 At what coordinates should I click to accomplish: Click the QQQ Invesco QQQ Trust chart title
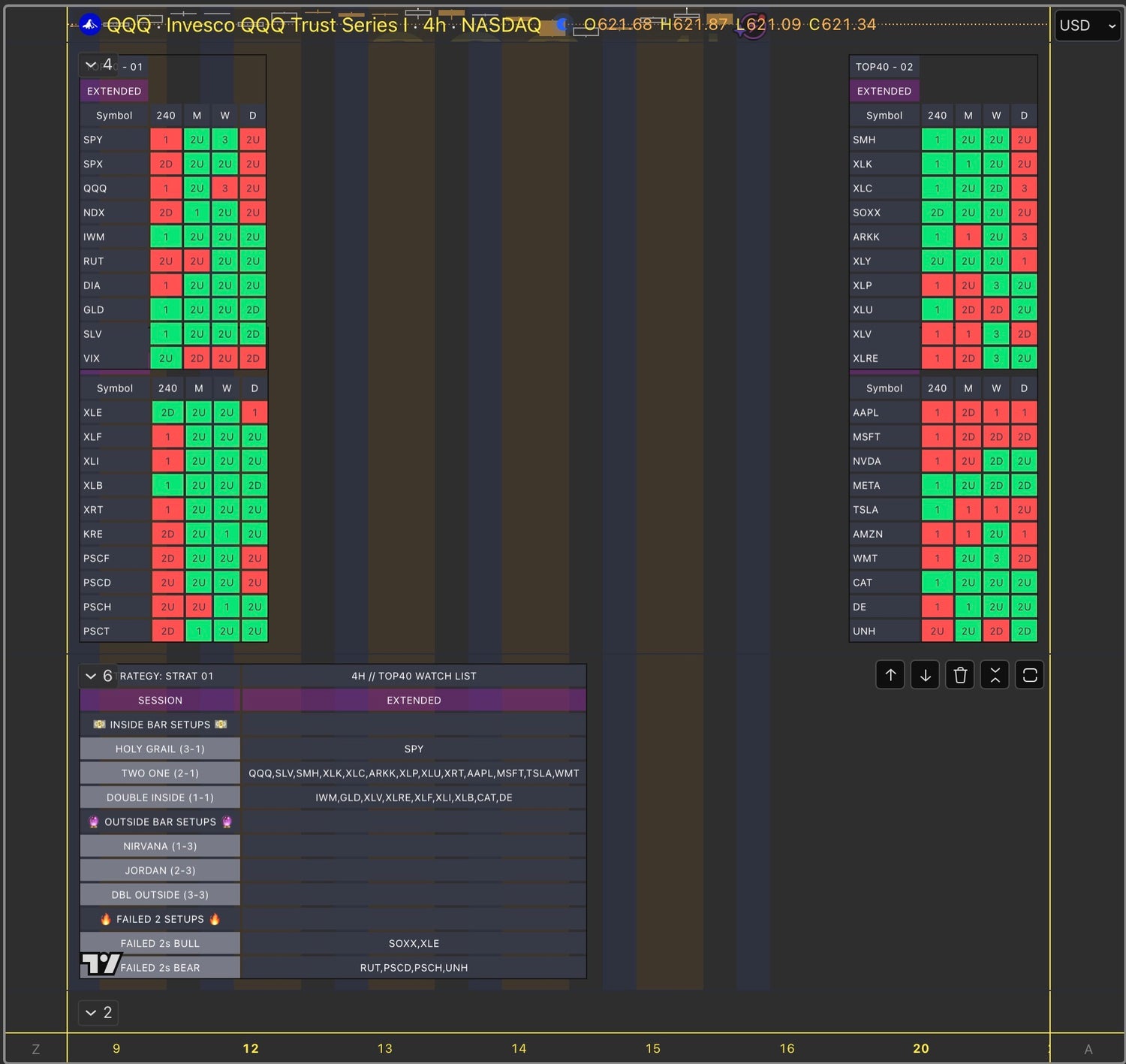tap(324, 25)
